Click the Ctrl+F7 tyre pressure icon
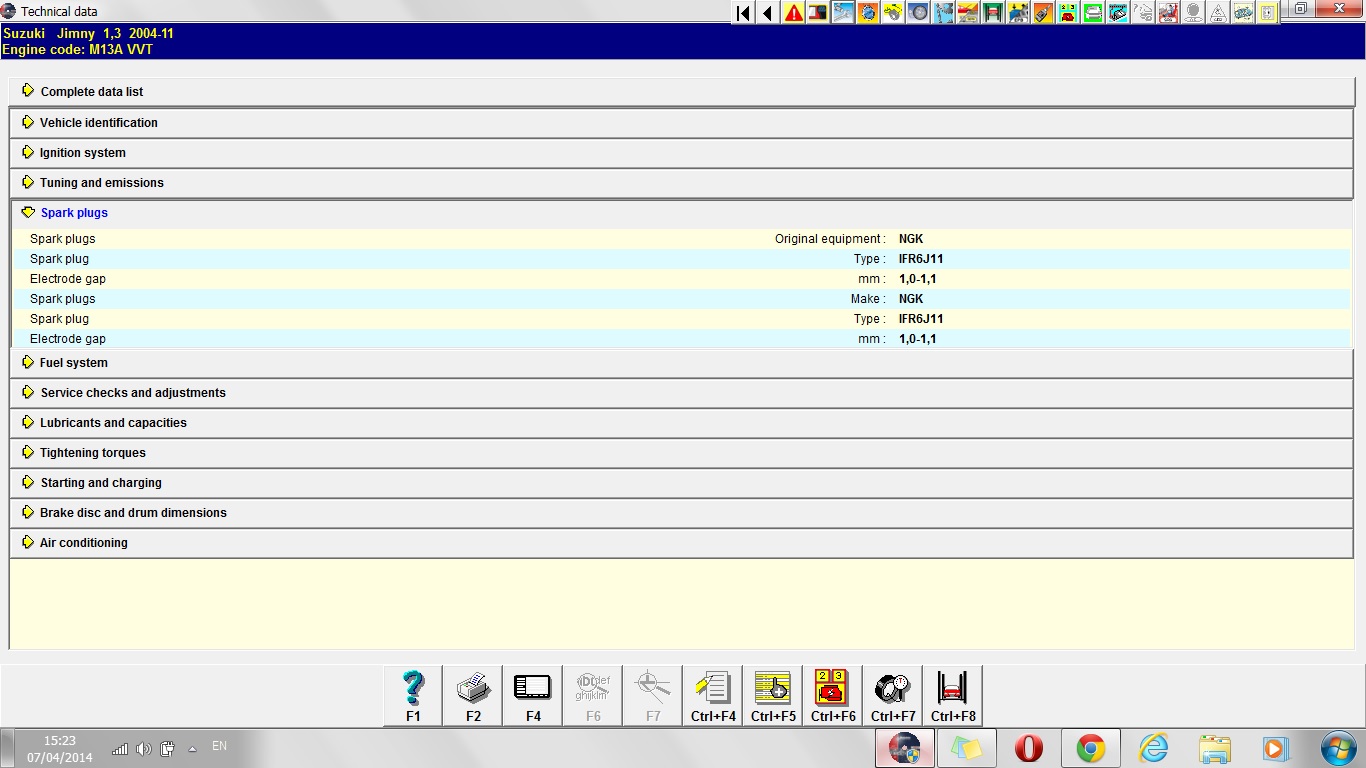Screen dimensions: 1366x768 point(893,695)
